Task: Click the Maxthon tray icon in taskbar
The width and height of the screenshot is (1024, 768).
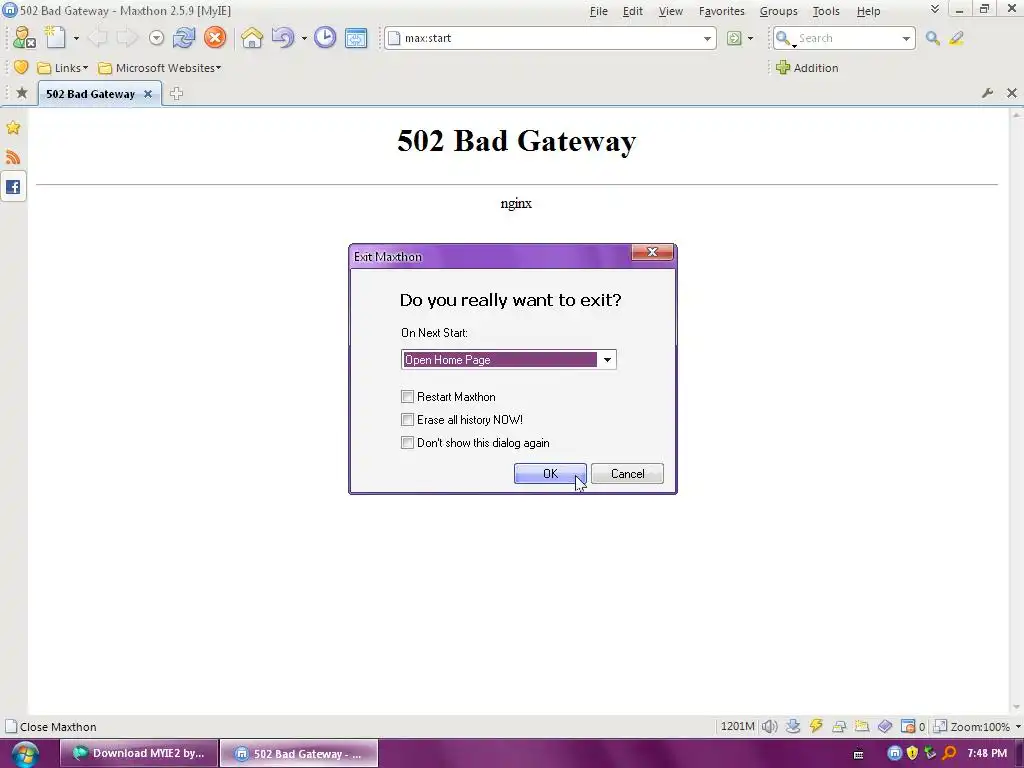Action: pos(895,753)
